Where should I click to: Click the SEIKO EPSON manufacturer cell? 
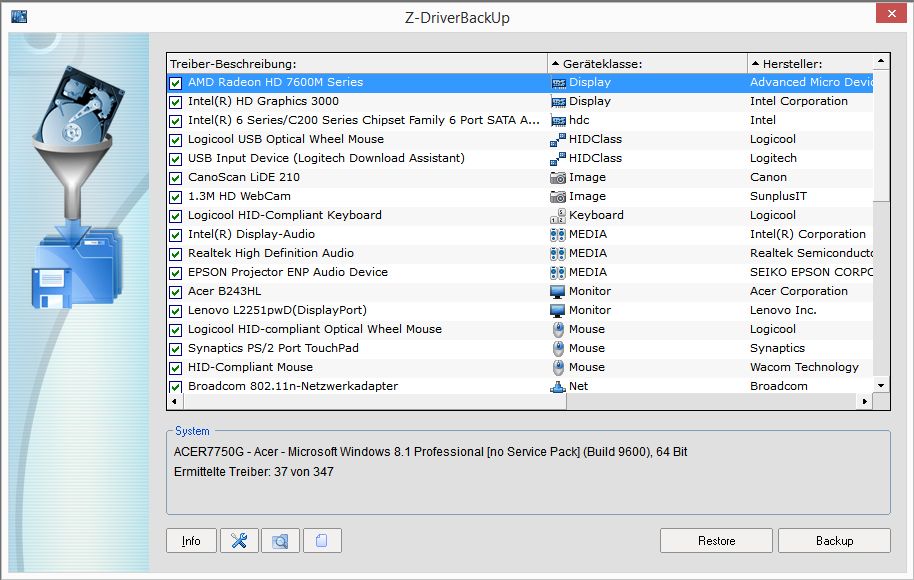click(811, 272)
